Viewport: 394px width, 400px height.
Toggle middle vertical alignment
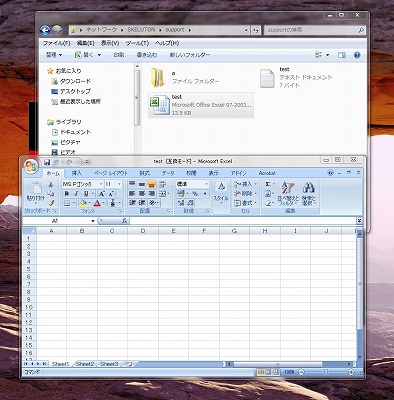click(142, 184)
